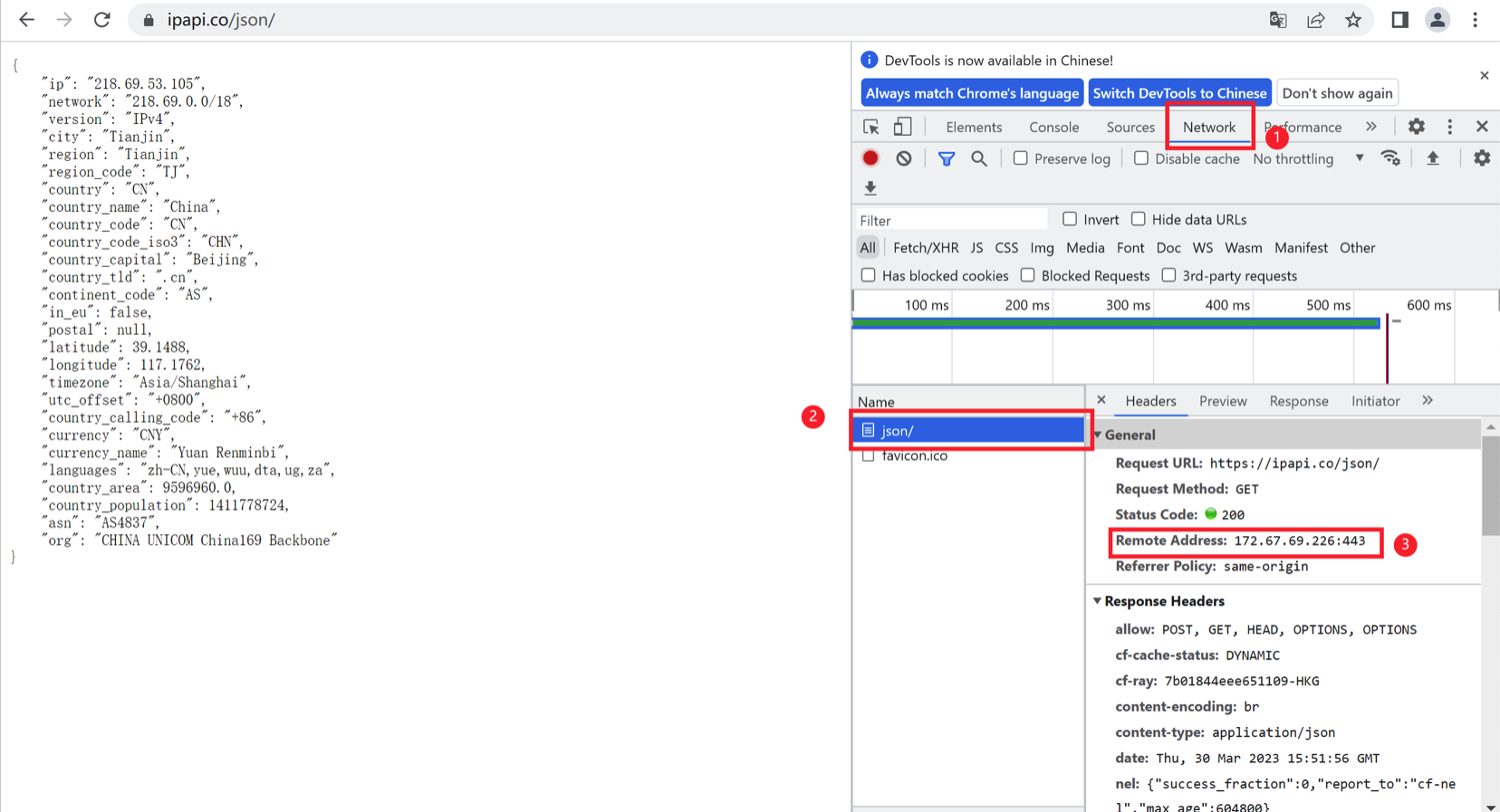Activate inspect element picker
1500x812 pixels.
[x=870, y=127]
